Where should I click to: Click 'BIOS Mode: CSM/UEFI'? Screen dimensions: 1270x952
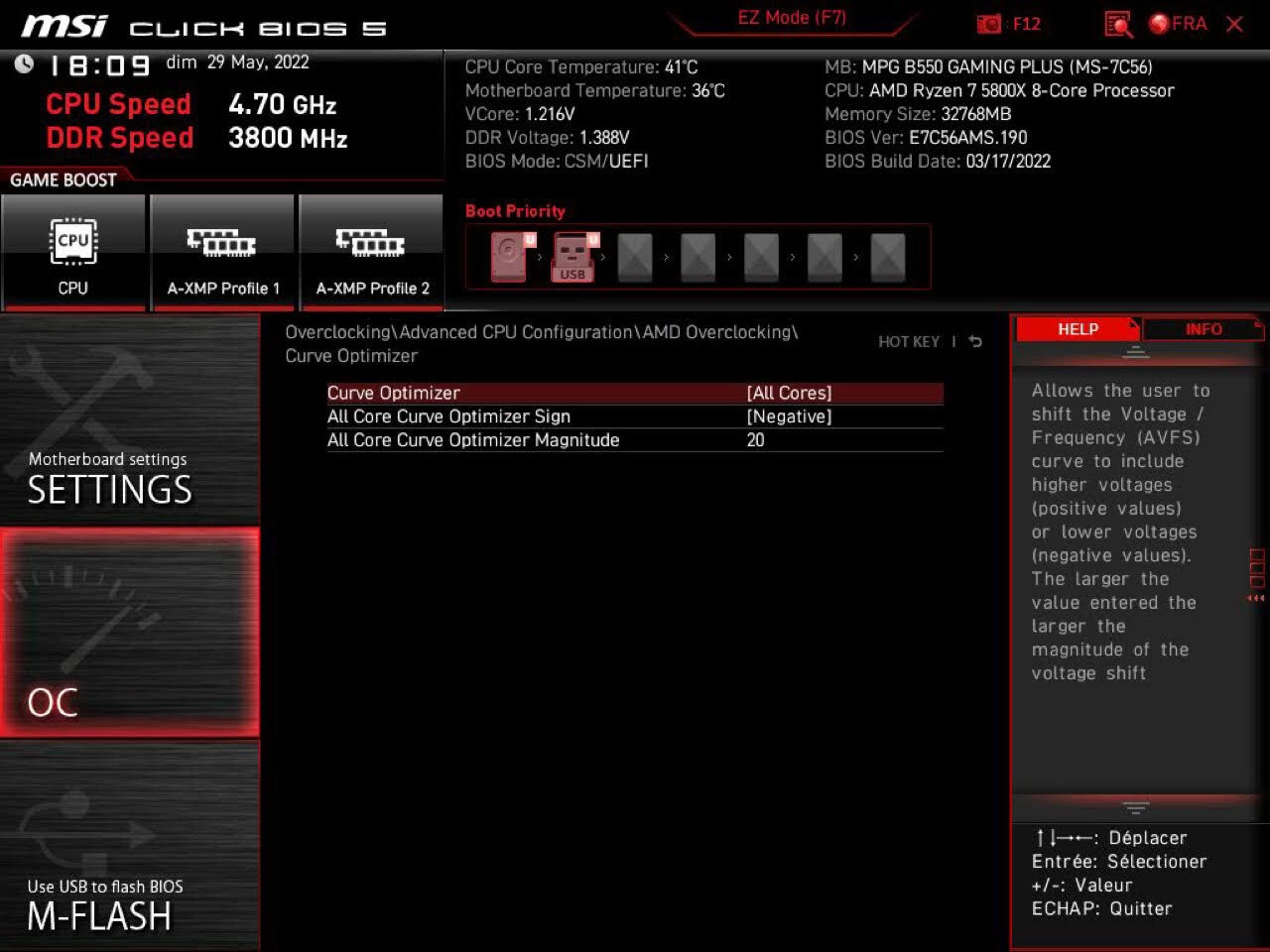[557, 161]
